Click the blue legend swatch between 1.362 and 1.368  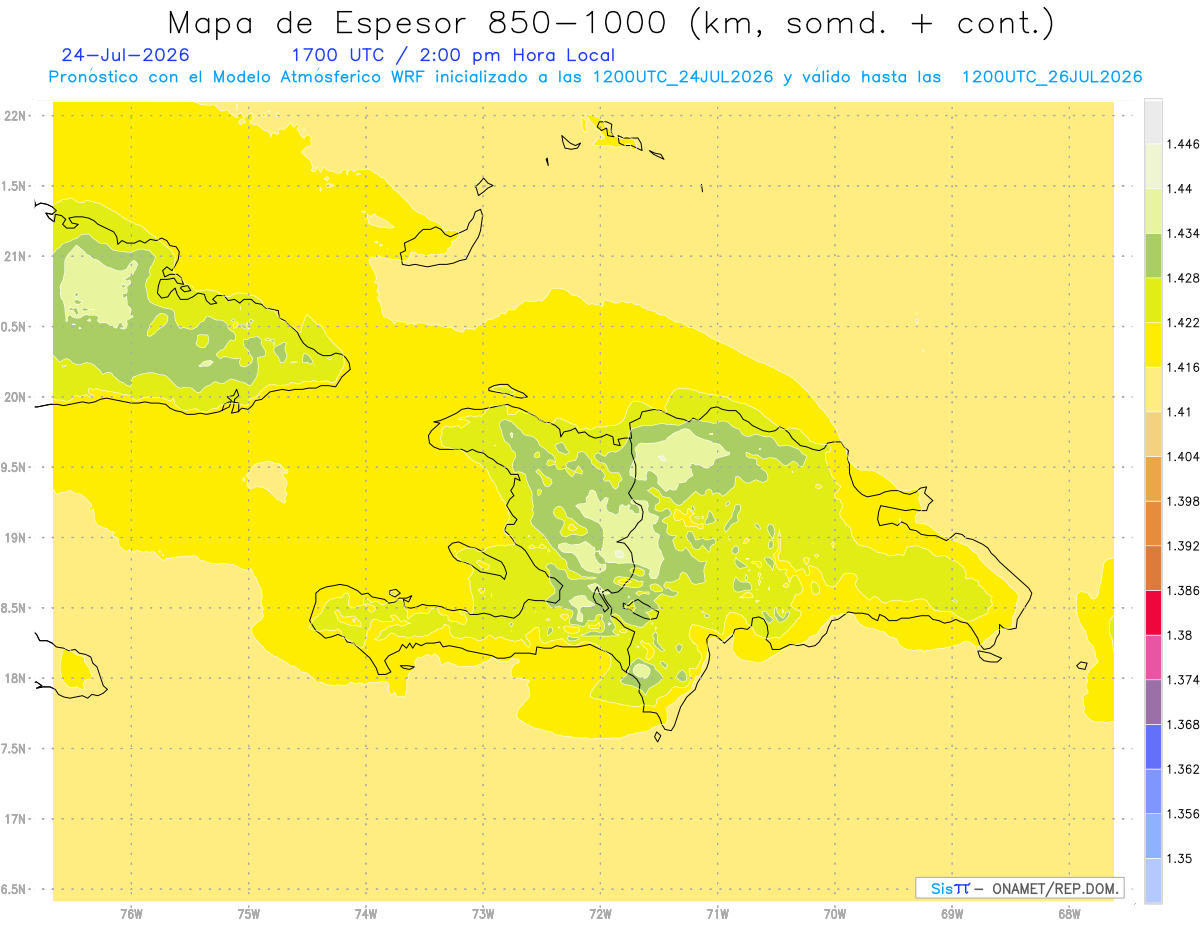tap(1153, 746)
